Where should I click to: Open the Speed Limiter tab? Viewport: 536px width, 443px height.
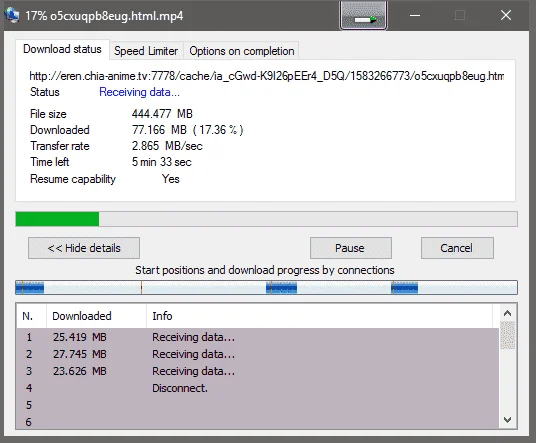tap(146, 51)
